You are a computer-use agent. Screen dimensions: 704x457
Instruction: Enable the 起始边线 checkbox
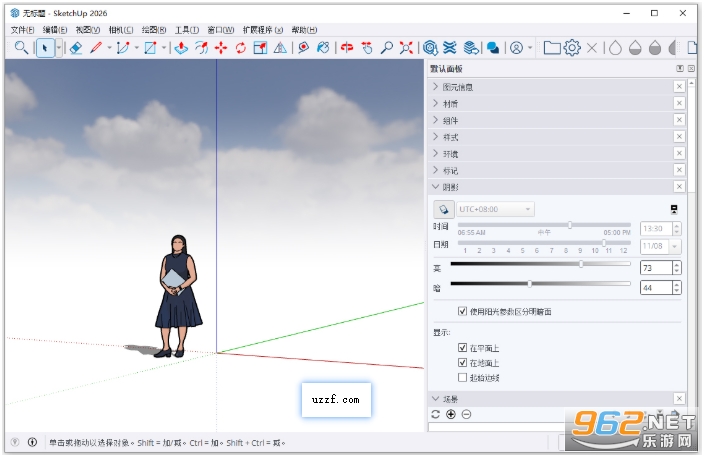pos(462,378)
